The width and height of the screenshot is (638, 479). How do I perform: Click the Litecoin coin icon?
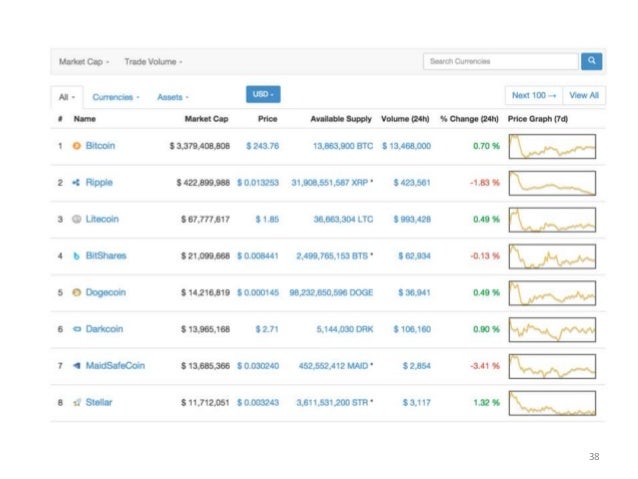(76, 219)
